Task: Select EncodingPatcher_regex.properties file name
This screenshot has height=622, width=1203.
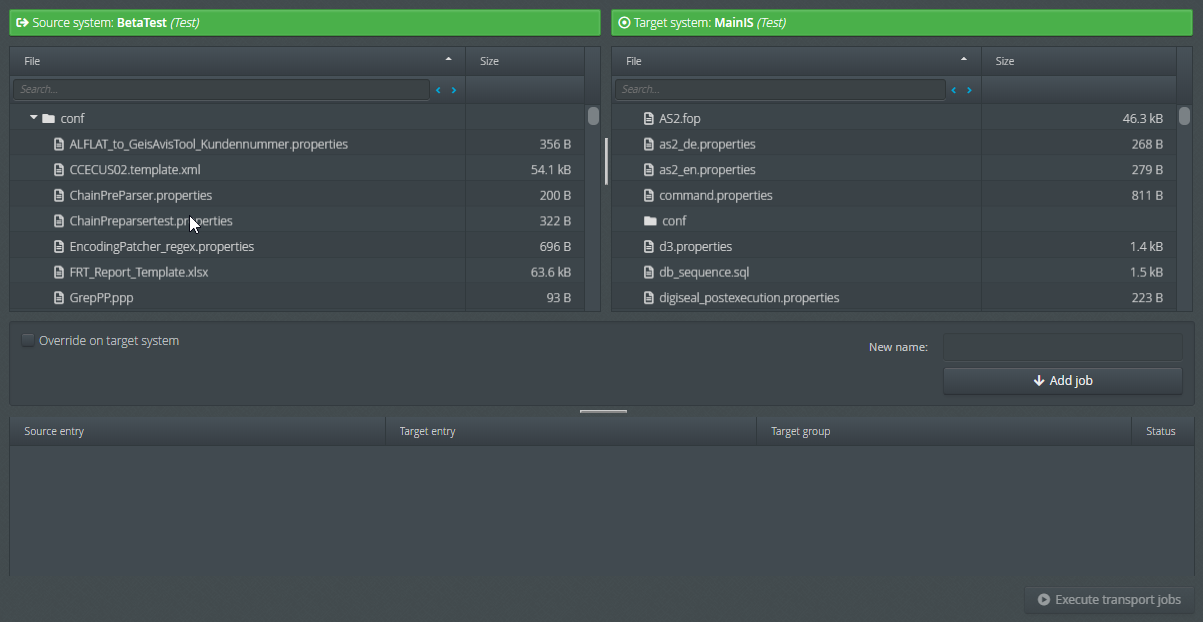Action: 162,246
